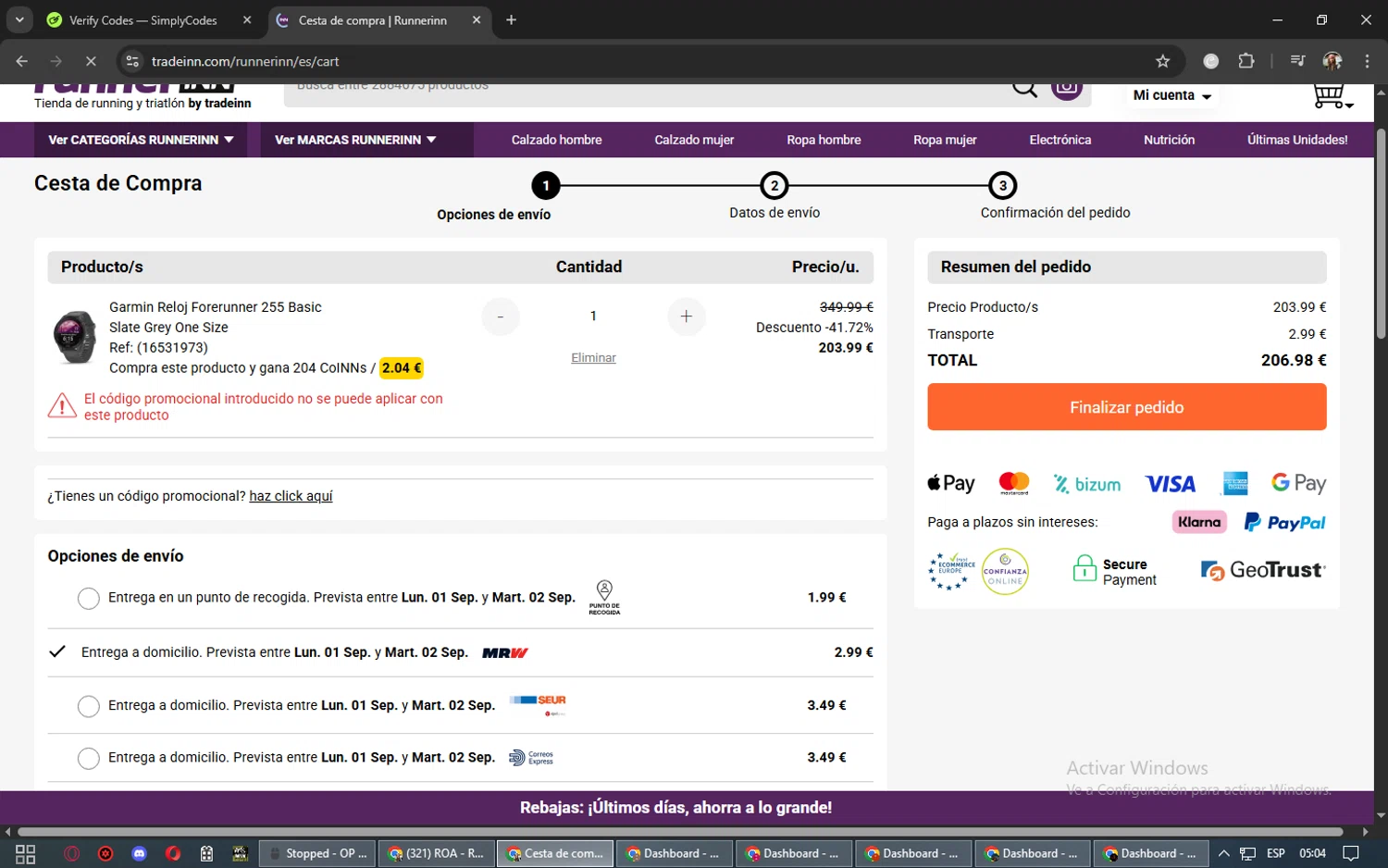Select MRW home delivery for 2.99 €

click(57, 651)
